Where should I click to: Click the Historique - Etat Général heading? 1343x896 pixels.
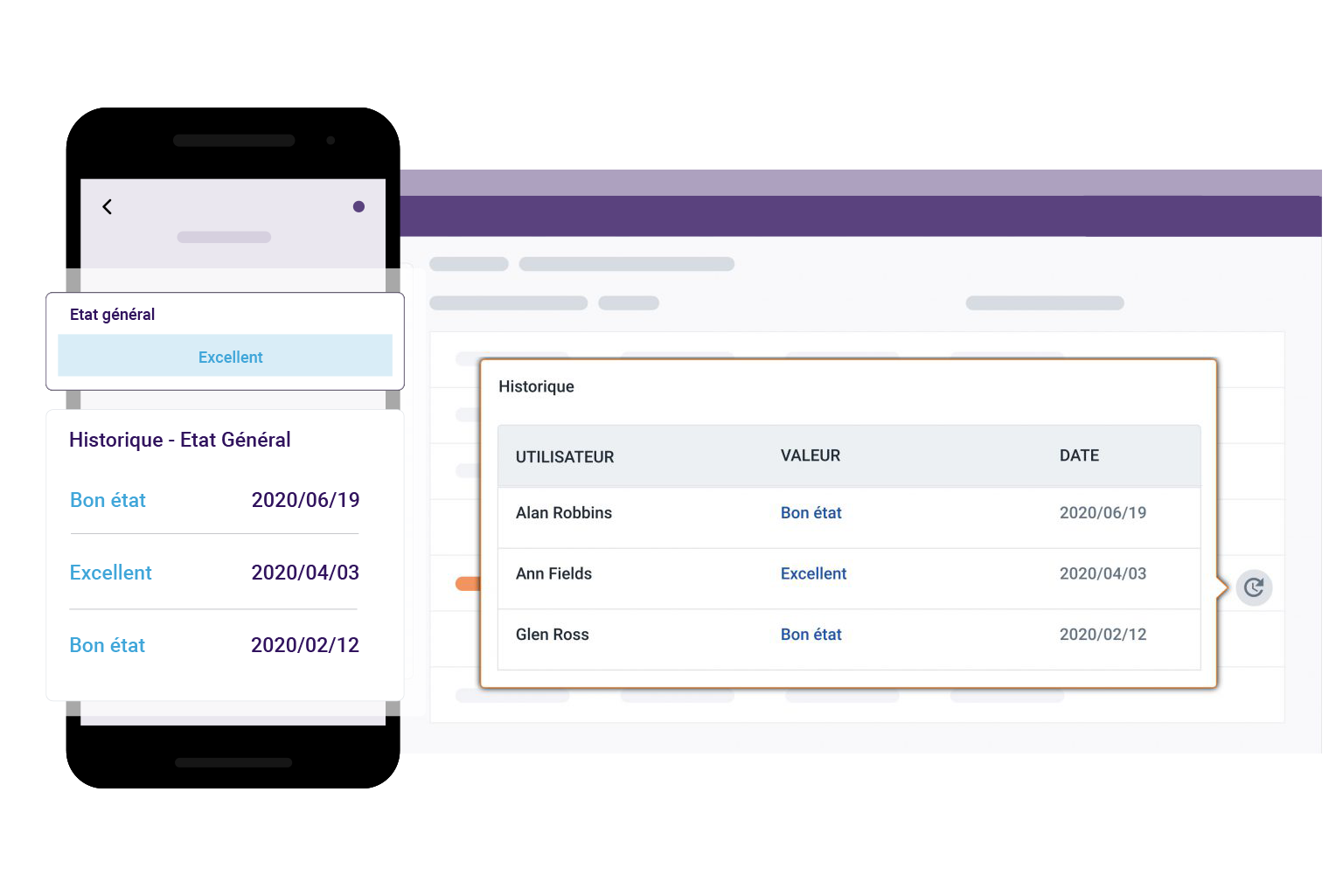pos(180,440)
